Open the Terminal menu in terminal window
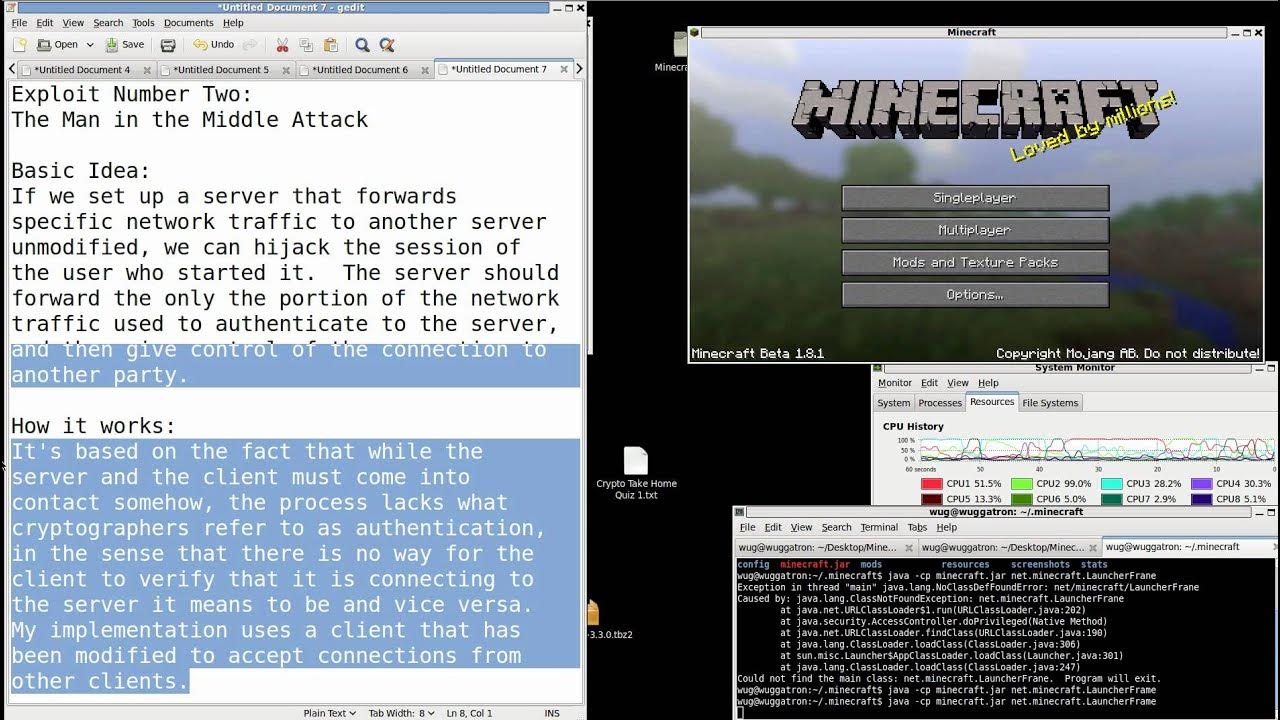 coord(879,527)
